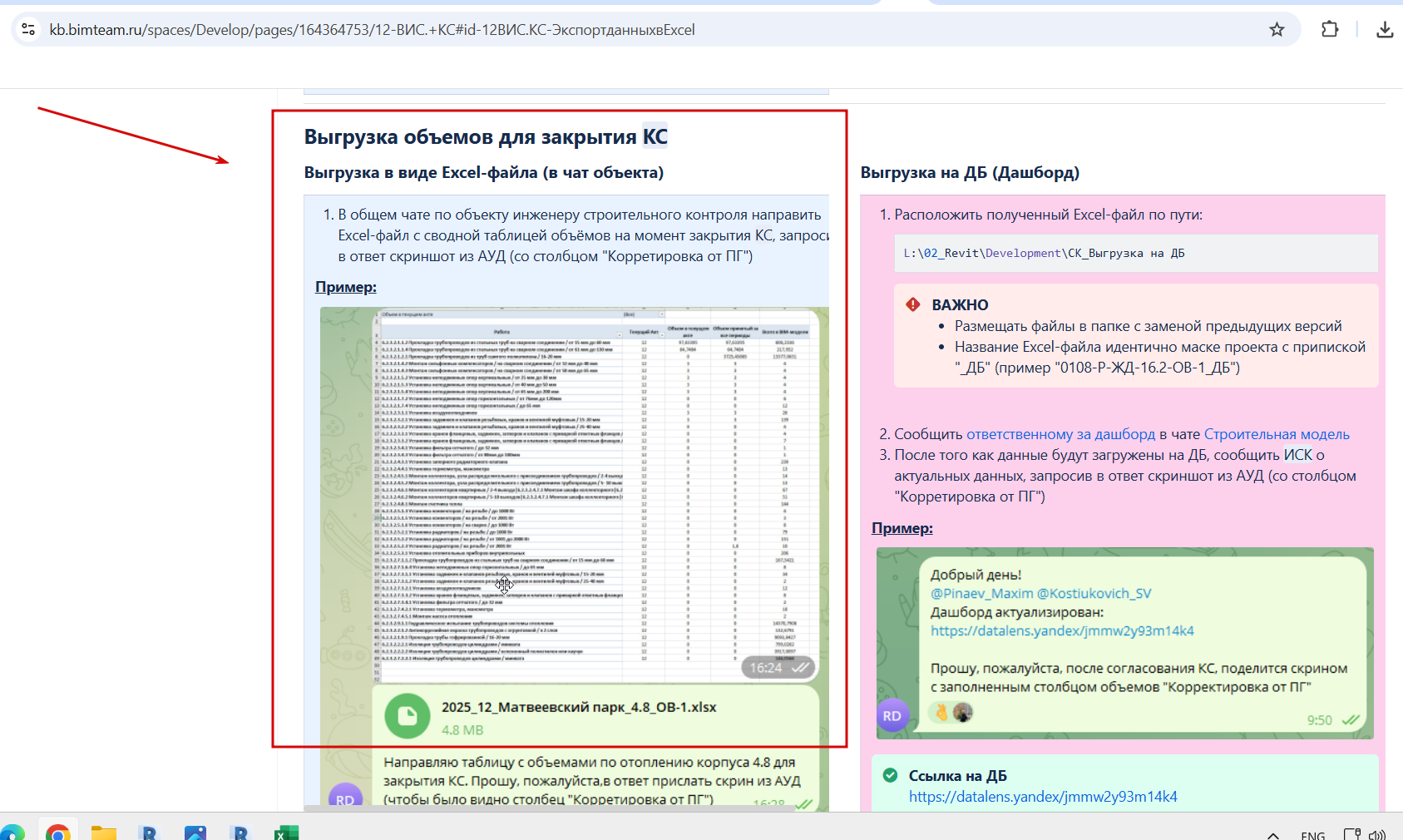Show browser downloads via the download icon
This screenshot has height=840, width=1403.
pos(1385,30)
